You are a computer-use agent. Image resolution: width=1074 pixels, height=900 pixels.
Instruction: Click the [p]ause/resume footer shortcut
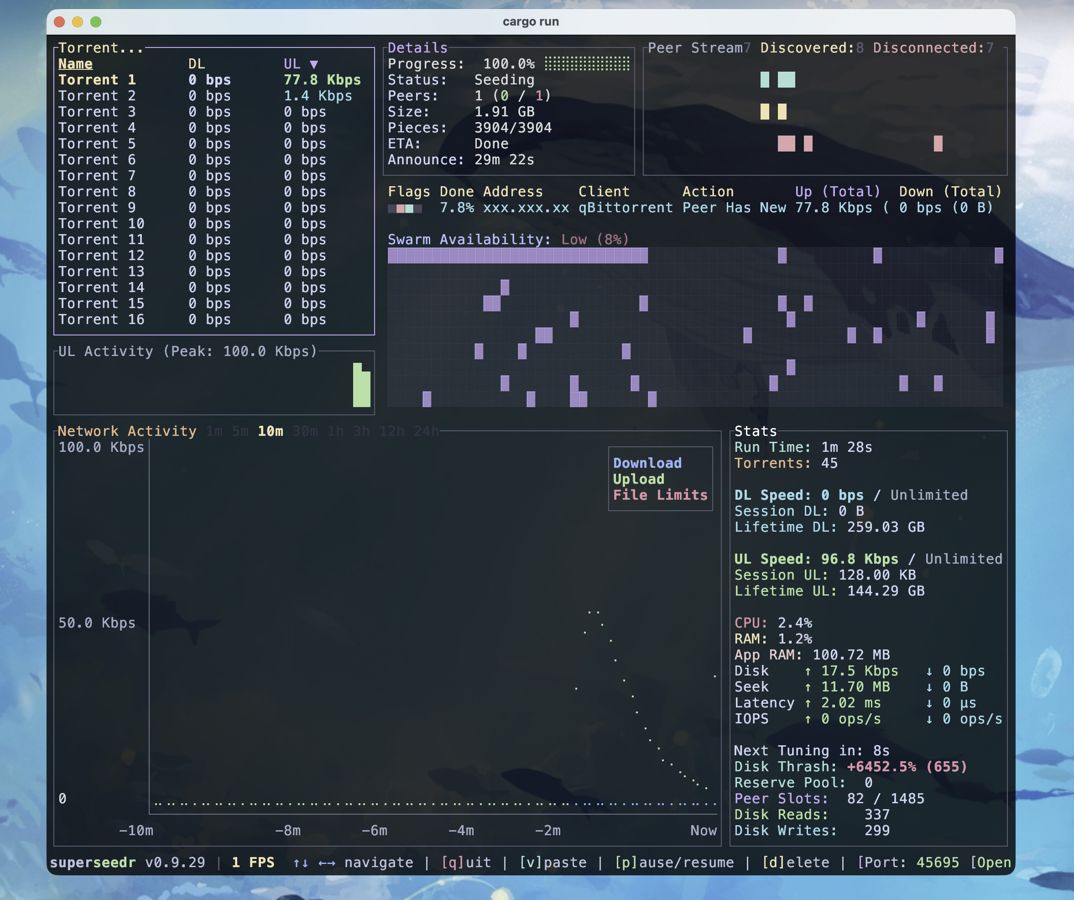pos(674,862)
